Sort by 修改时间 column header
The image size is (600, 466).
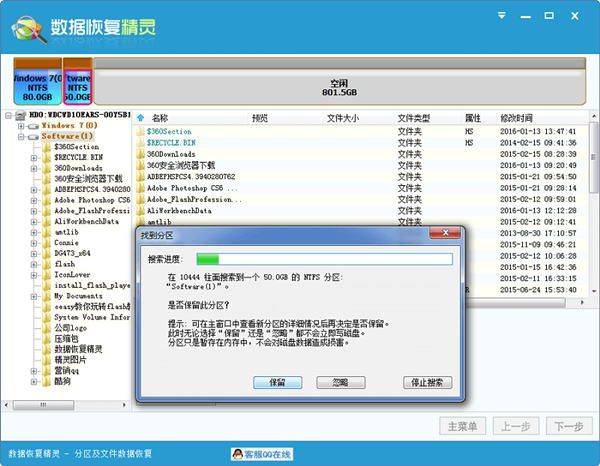[x=520, y=118]
